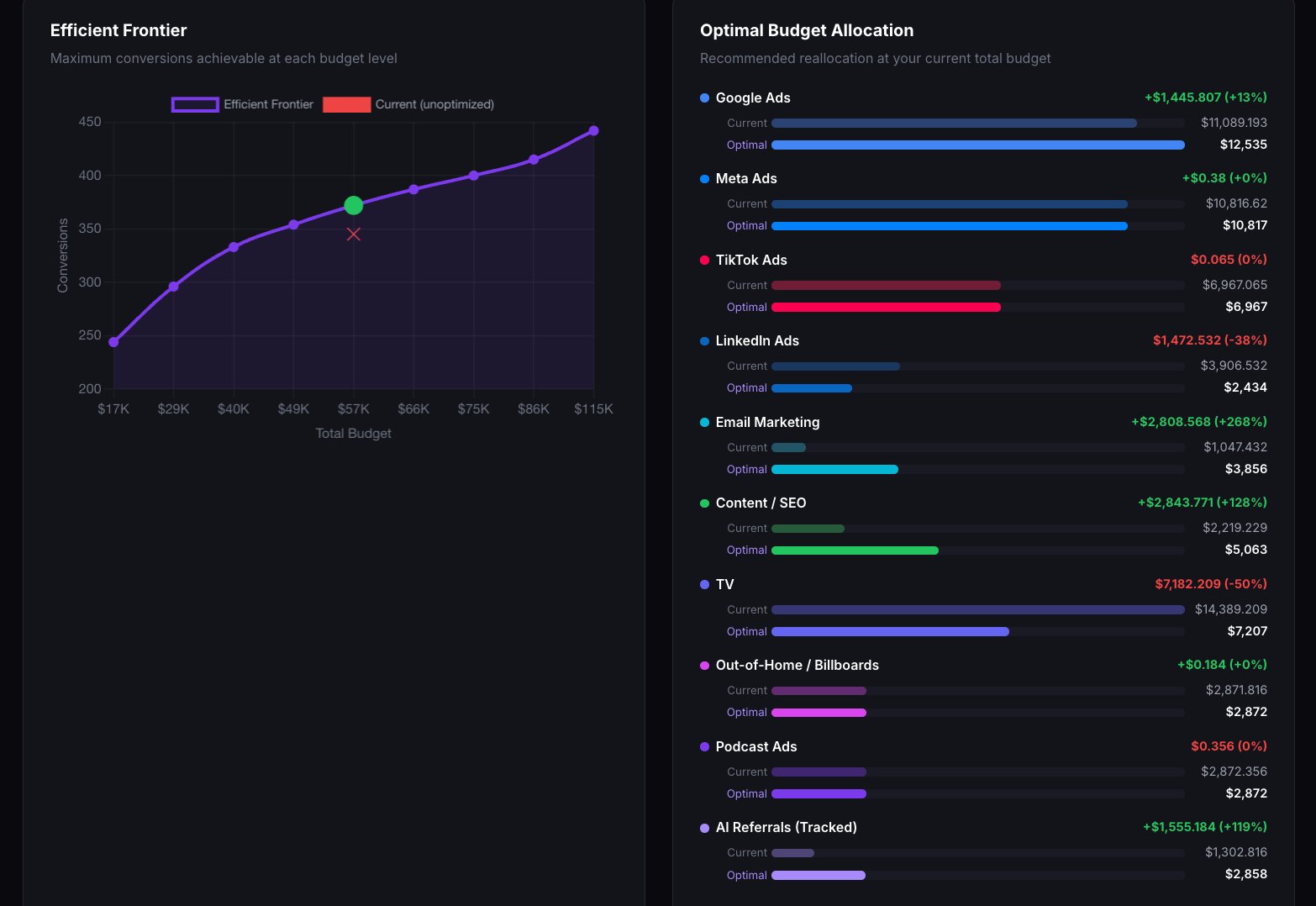
Task: Click the TV channel color dot
Action: click(x=704, y=585)
